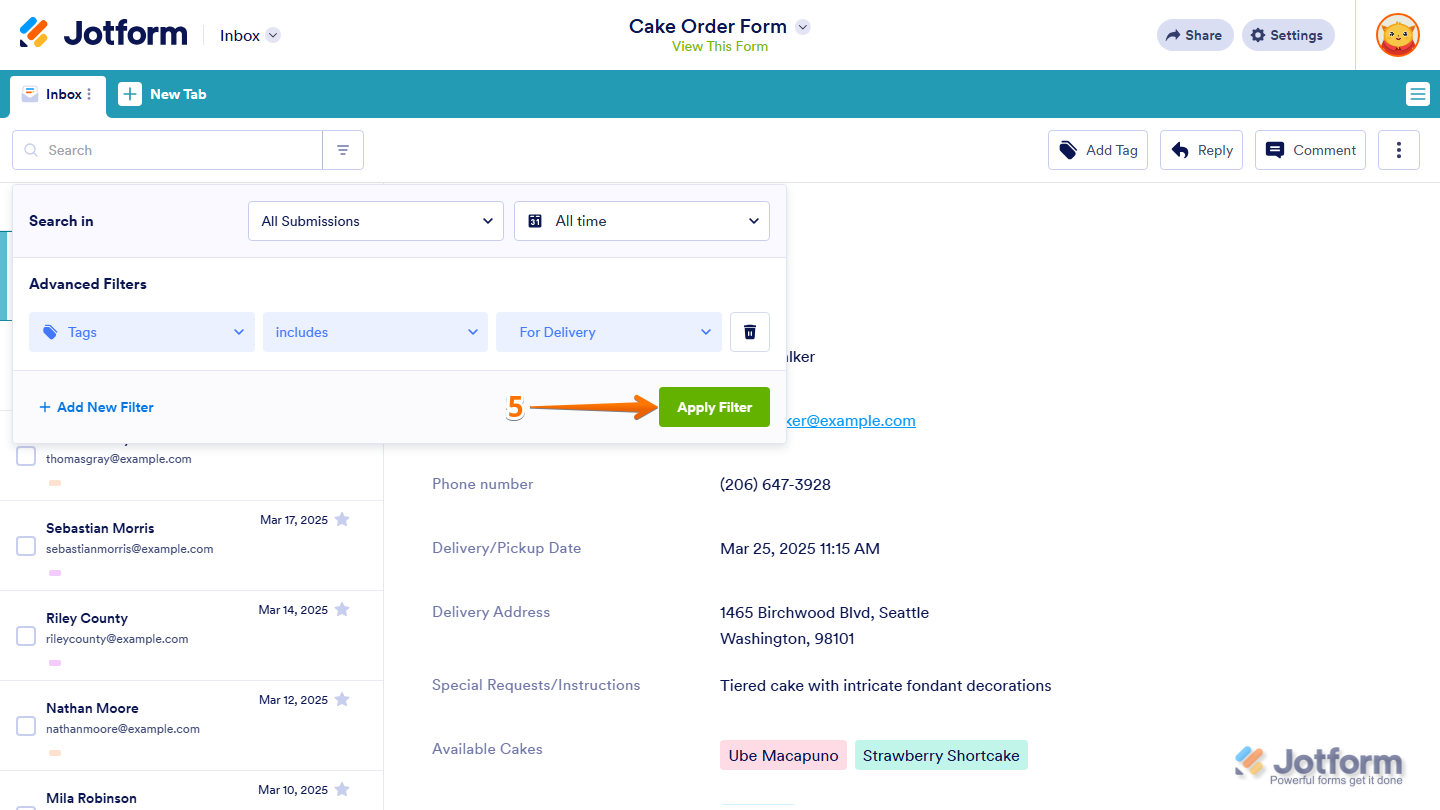
Task: Open the hamburger menu on the right
Action: (1417, 93)
